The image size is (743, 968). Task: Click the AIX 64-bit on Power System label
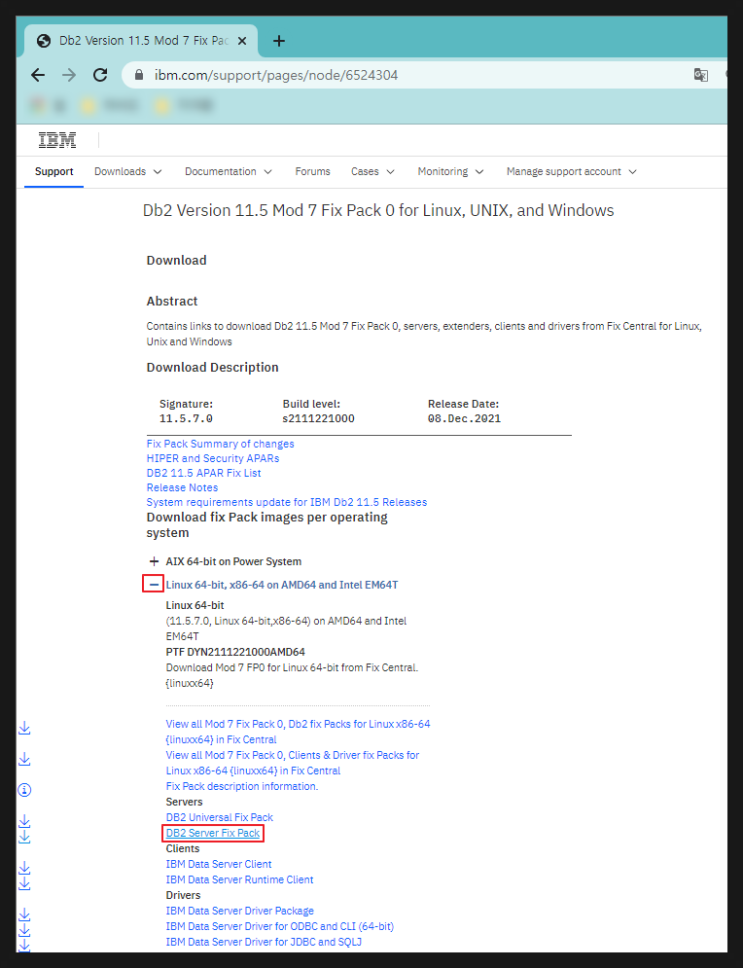pyautogui.click(x=233, y=561)
